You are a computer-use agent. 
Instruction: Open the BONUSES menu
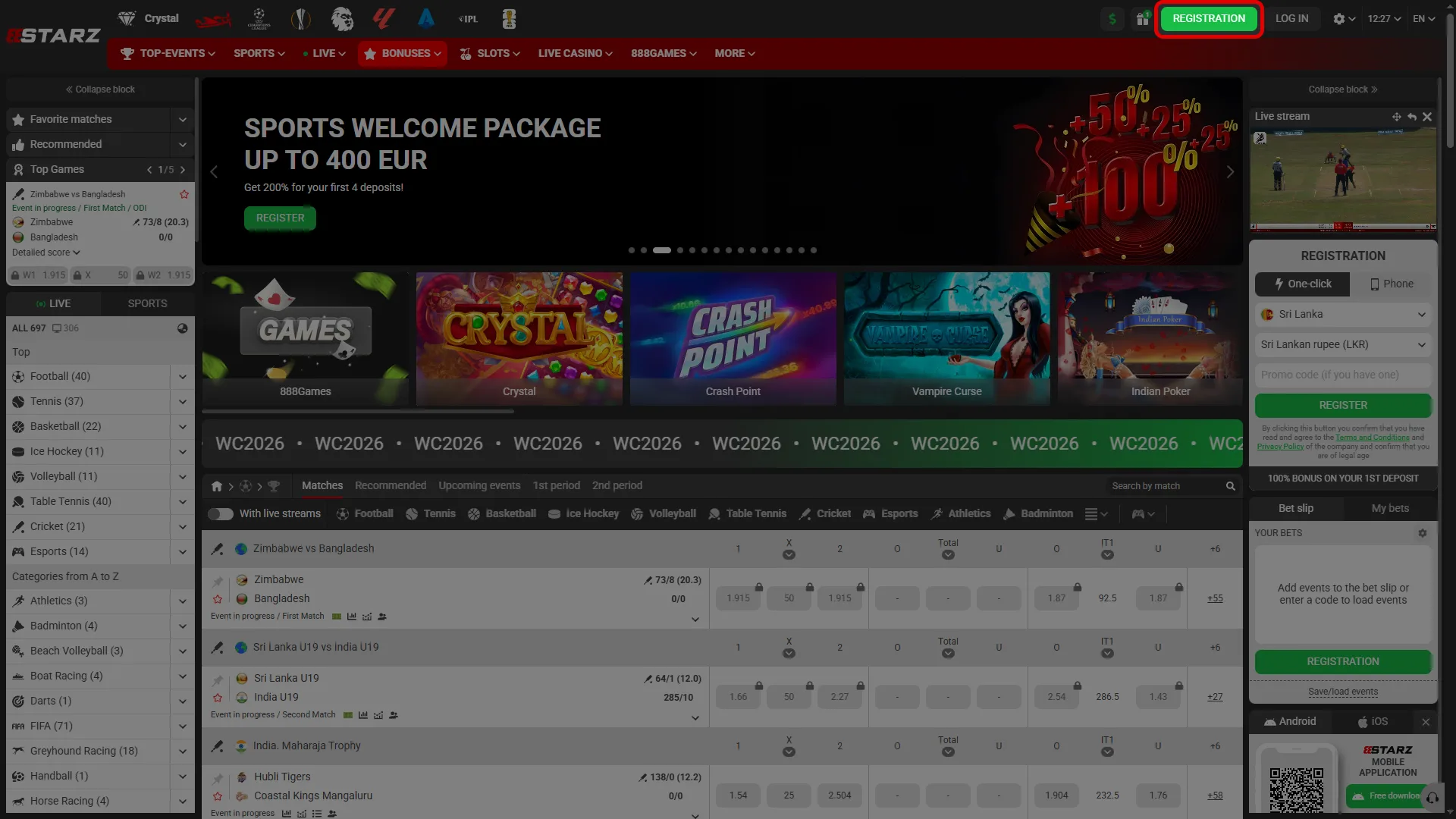pos(403,54)
